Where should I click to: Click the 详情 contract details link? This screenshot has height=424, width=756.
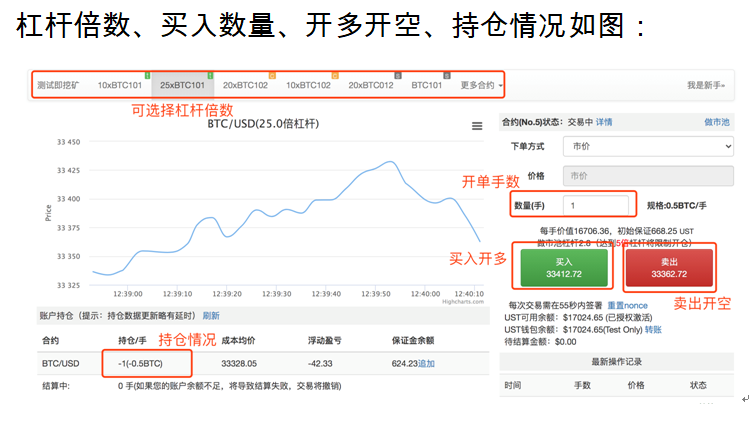(x=604, y=122)
